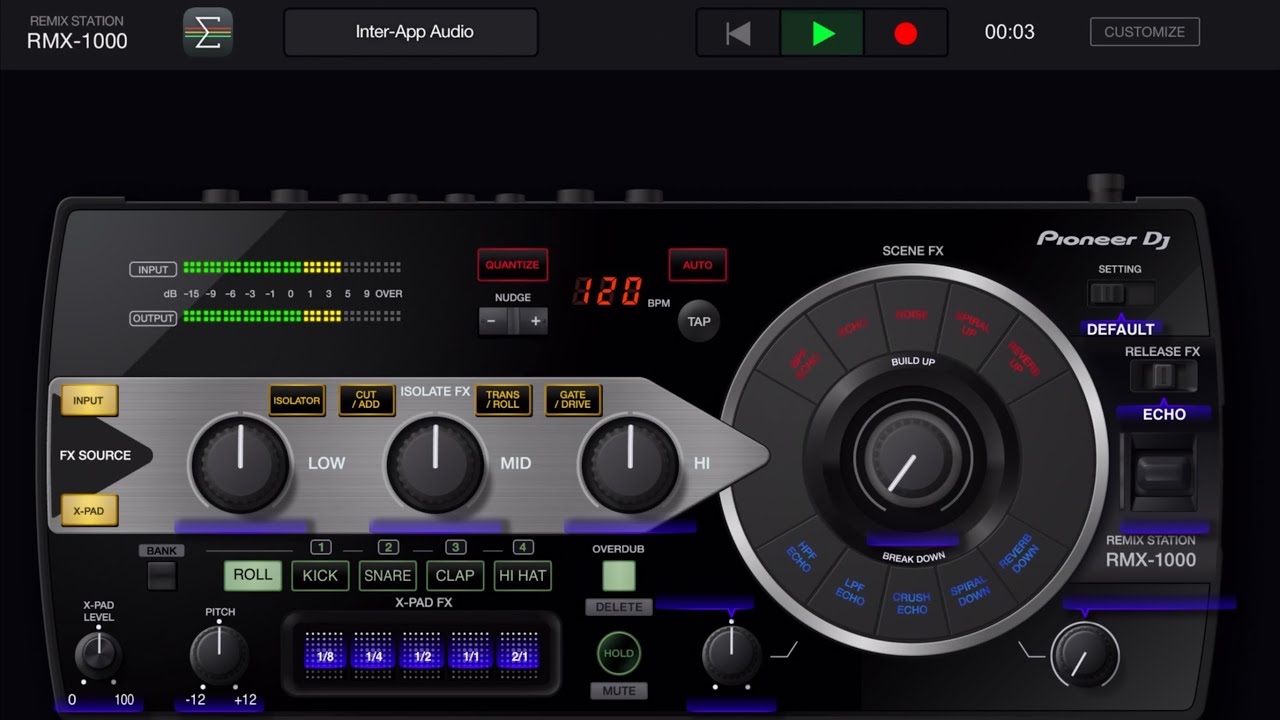
Task: Click the HI isolate knob
Action: tap(629, 462)
